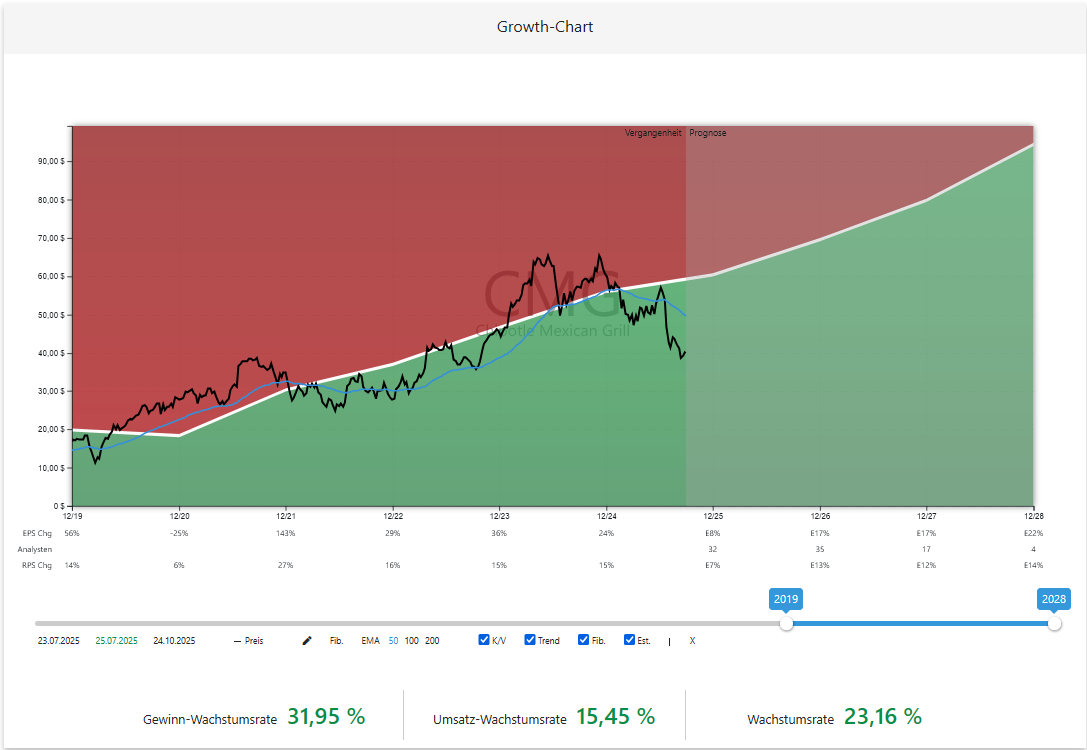This screenshot has height=750, width=1087.
Task: Click the Fib. drawing tool label
Action: (337, 640)
